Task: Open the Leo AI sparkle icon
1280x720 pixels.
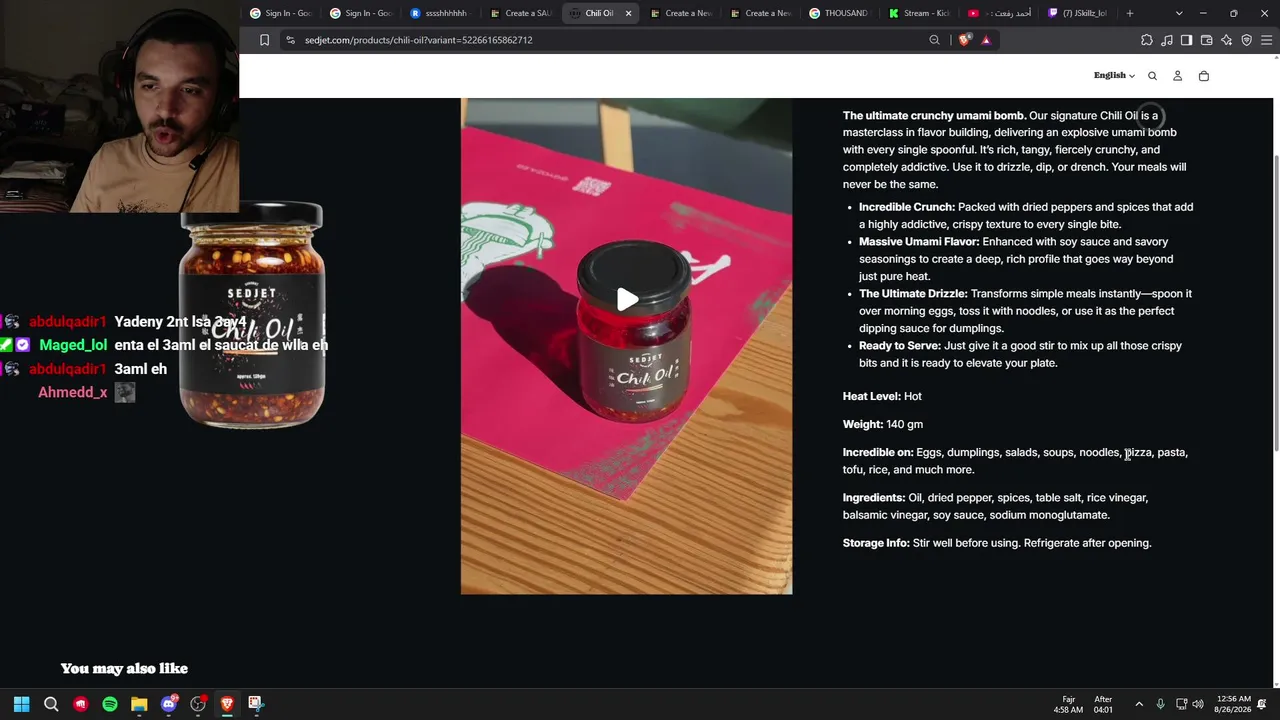Action: (1226, 40)
